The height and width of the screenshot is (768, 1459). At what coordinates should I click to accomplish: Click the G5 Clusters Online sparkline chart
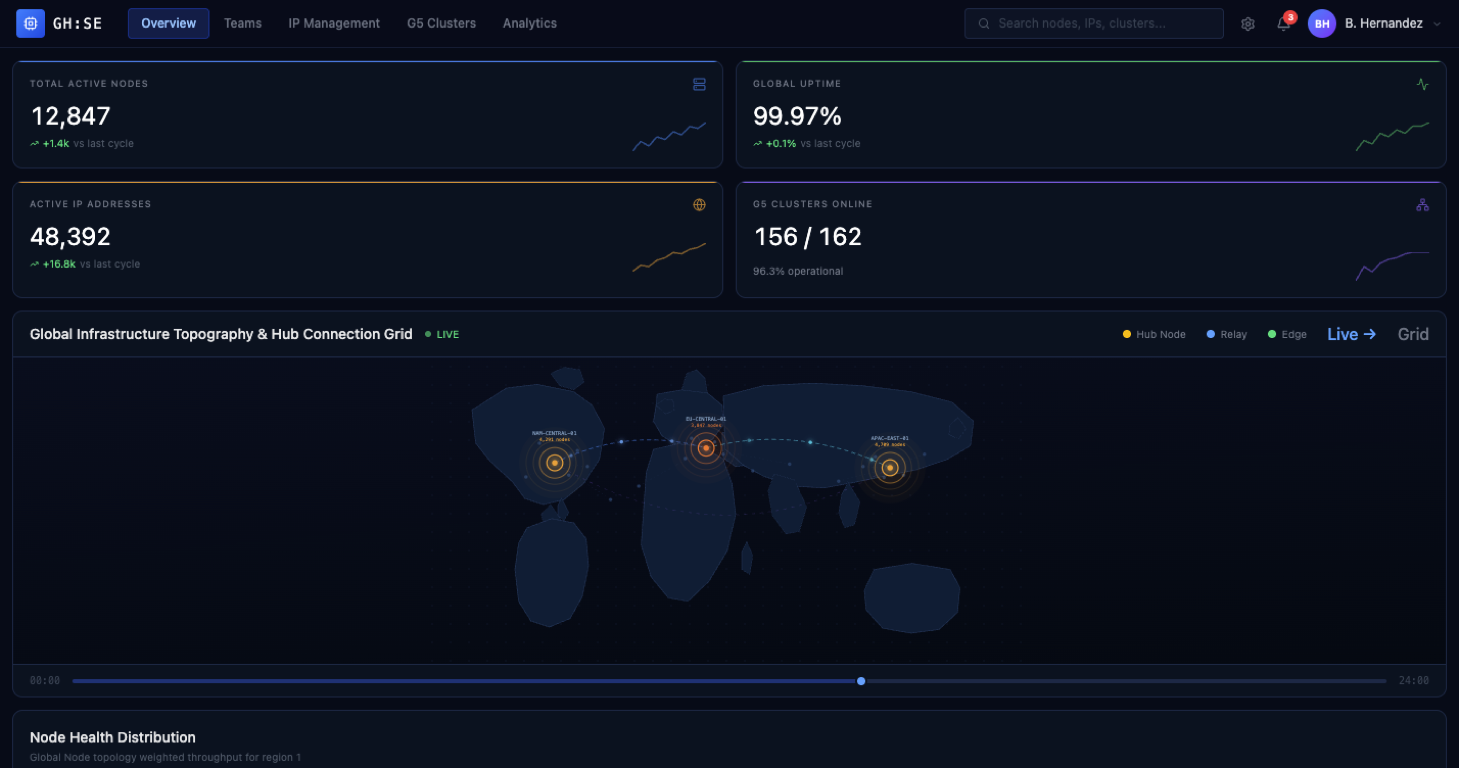1392,266
